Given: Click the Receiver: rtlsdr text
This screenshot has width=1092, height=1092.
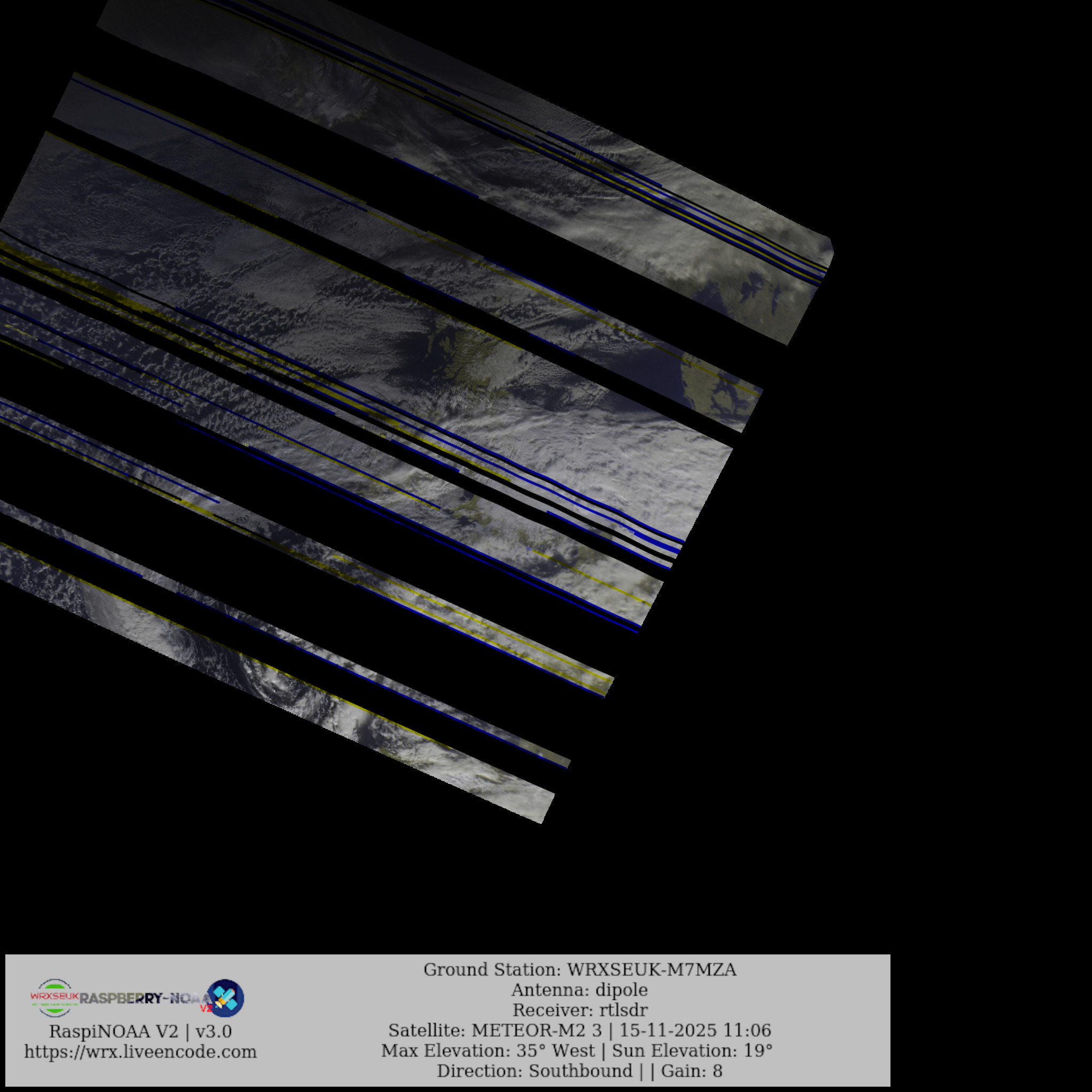Looking at the screenshot, I should point(580,1010).
